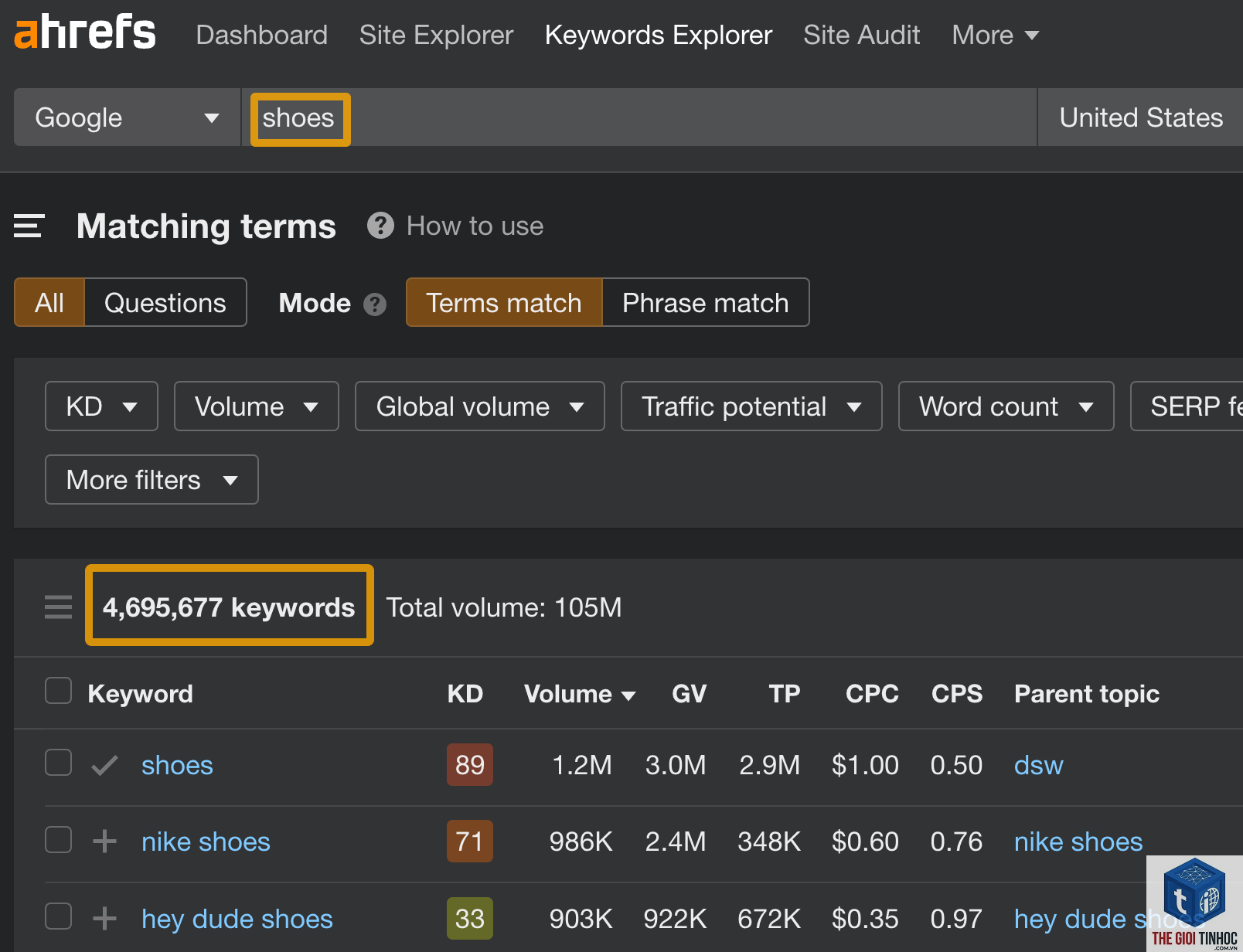The height and width of the screenshot is (952, 1243).
Task: Click the 2.9M TP value
Action: click(x=770, y=765)
